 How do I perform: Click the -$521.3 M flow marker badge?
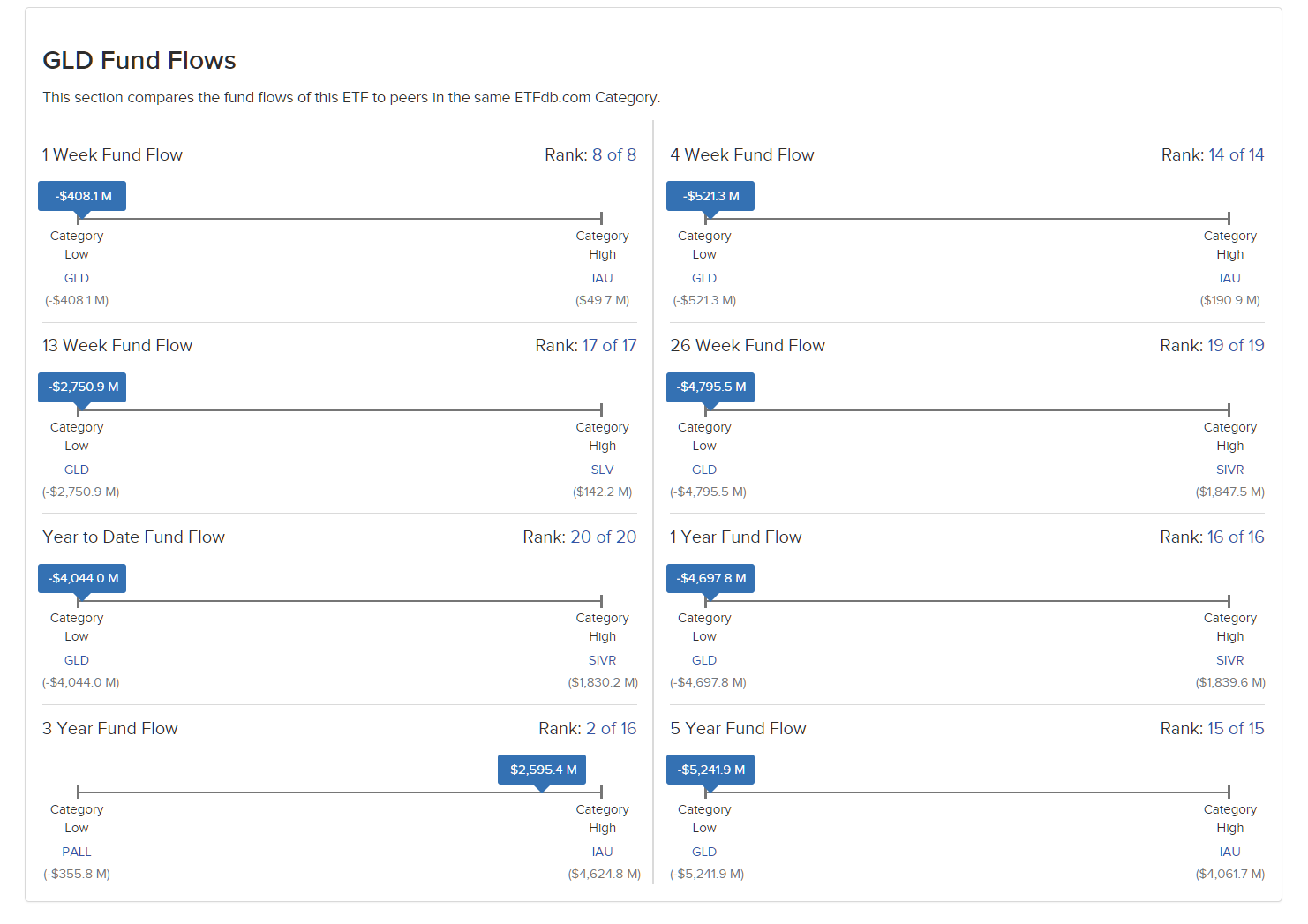(x=710, y=196)
